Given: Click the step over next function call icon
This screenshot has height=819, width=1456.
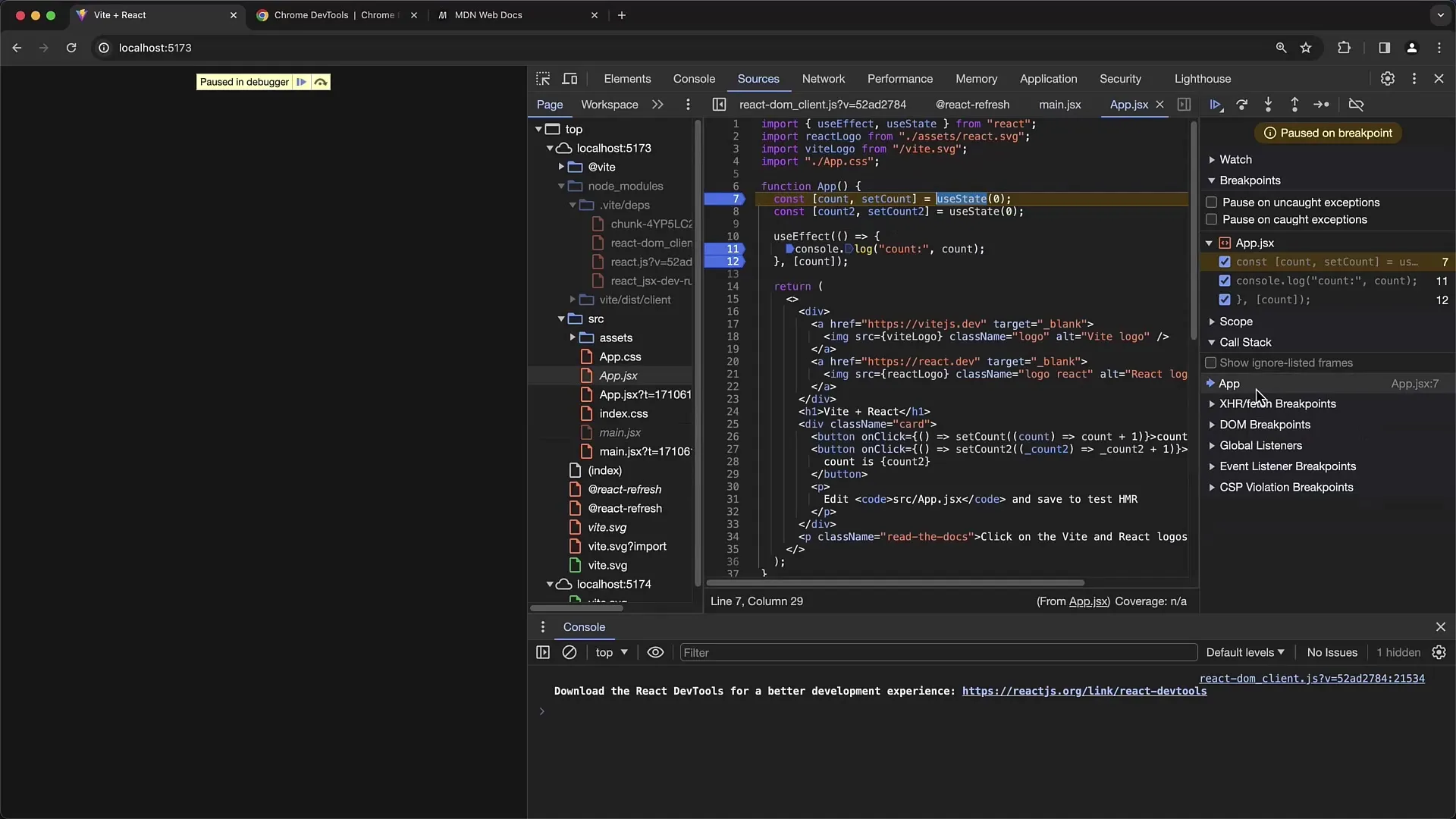Looking at the screenshot, I should pyautogui.click(x=1243, y=104).
